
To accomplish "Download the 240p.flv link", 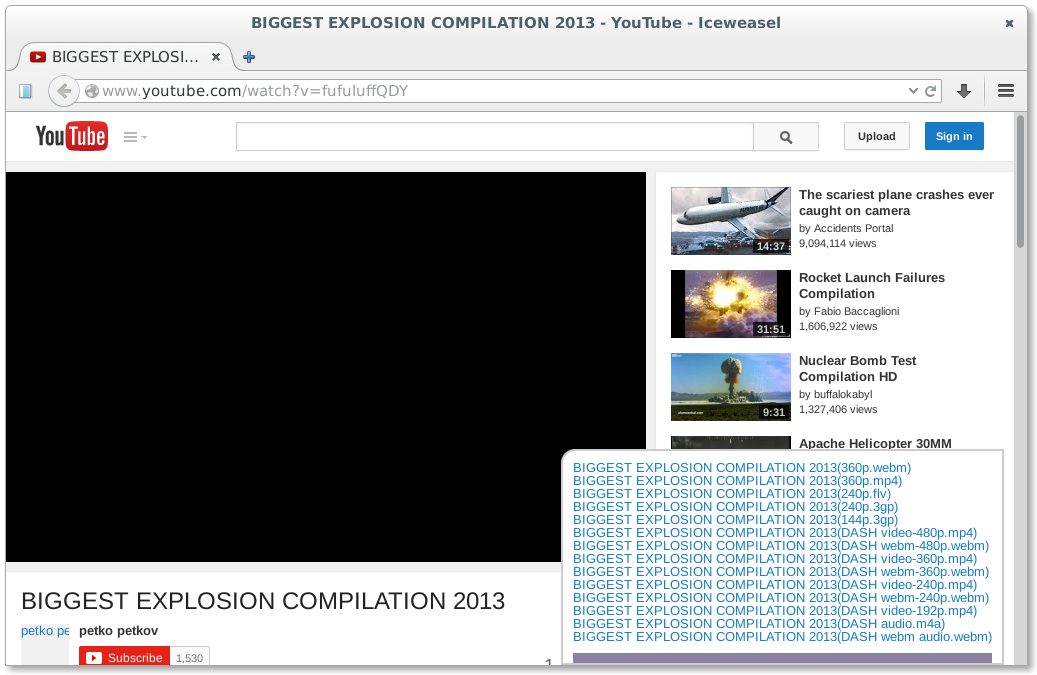I will [x=731, y=494].
